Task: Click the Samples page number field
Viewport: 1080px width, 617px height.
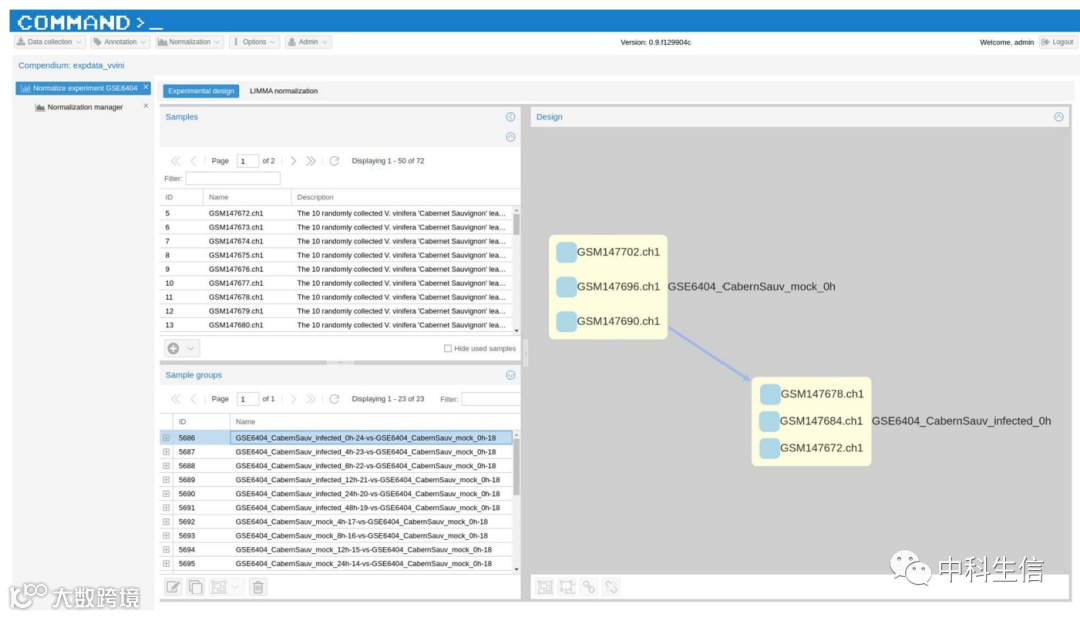Action: coord(247,161)
